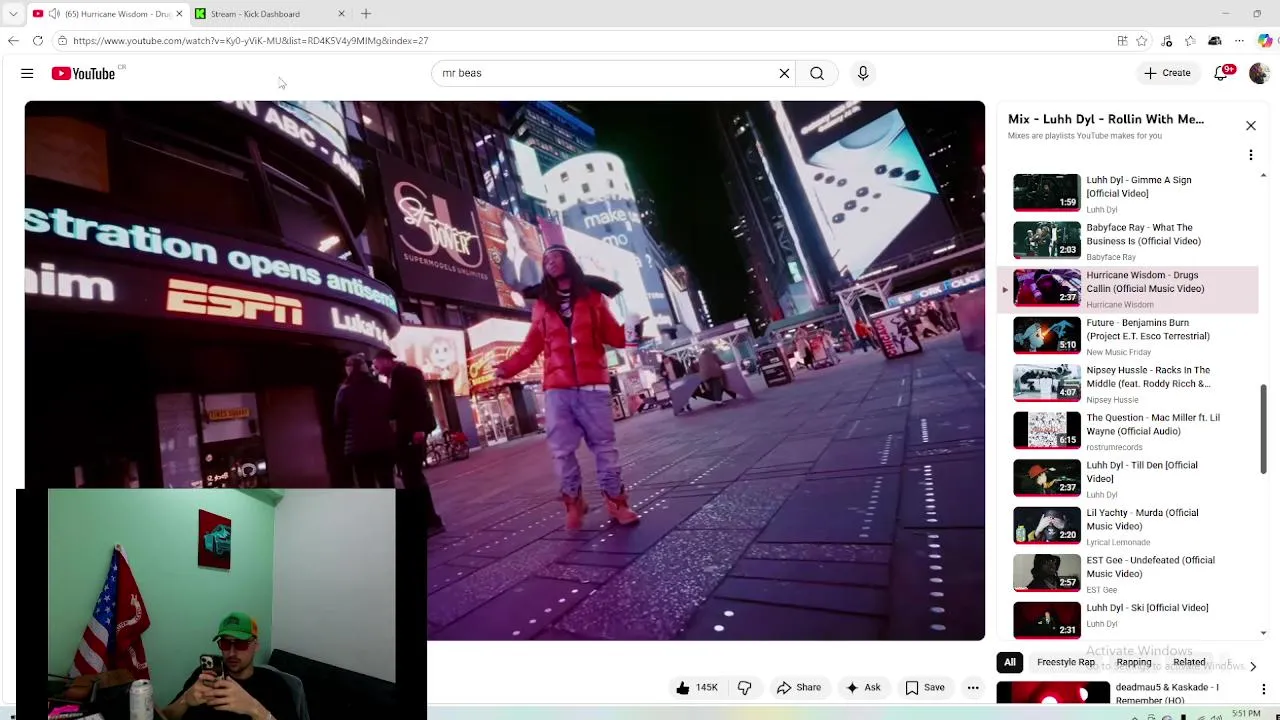
Task: Bookmark the page with the star icon
Action: coord(1142,41)
